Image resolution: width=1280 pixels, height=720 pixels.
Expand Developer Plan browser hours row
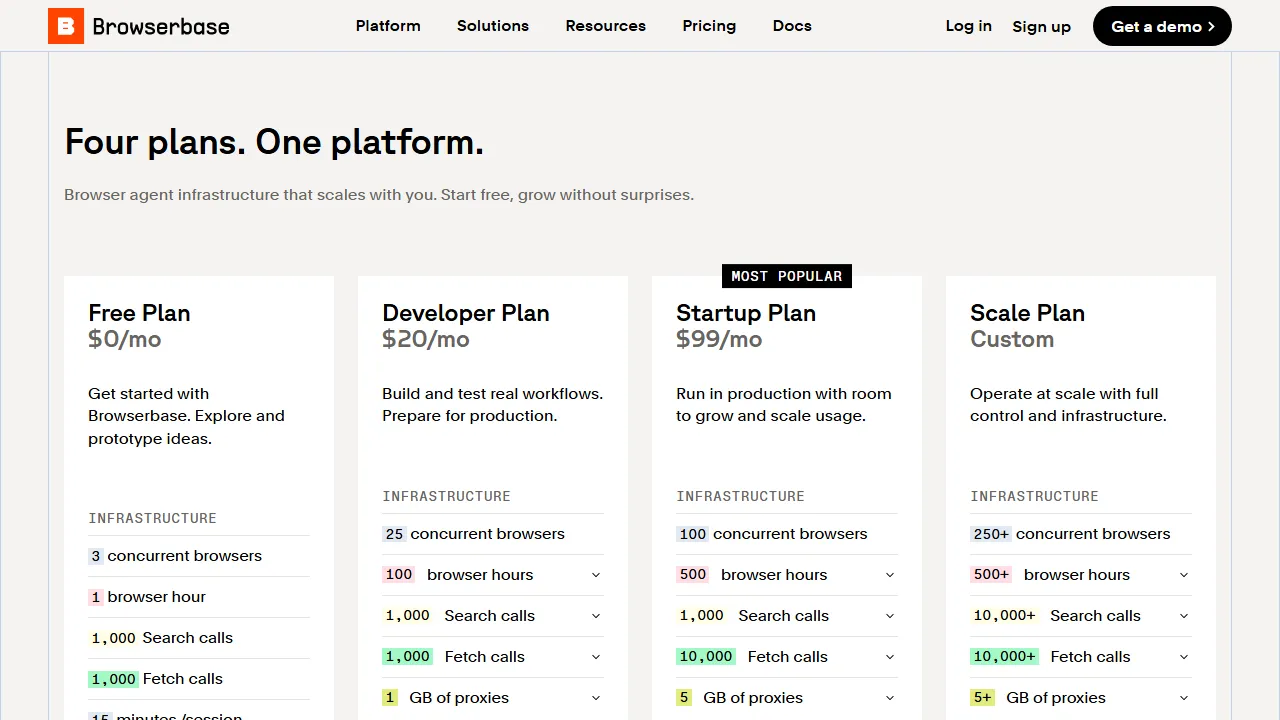coord(493,575)
